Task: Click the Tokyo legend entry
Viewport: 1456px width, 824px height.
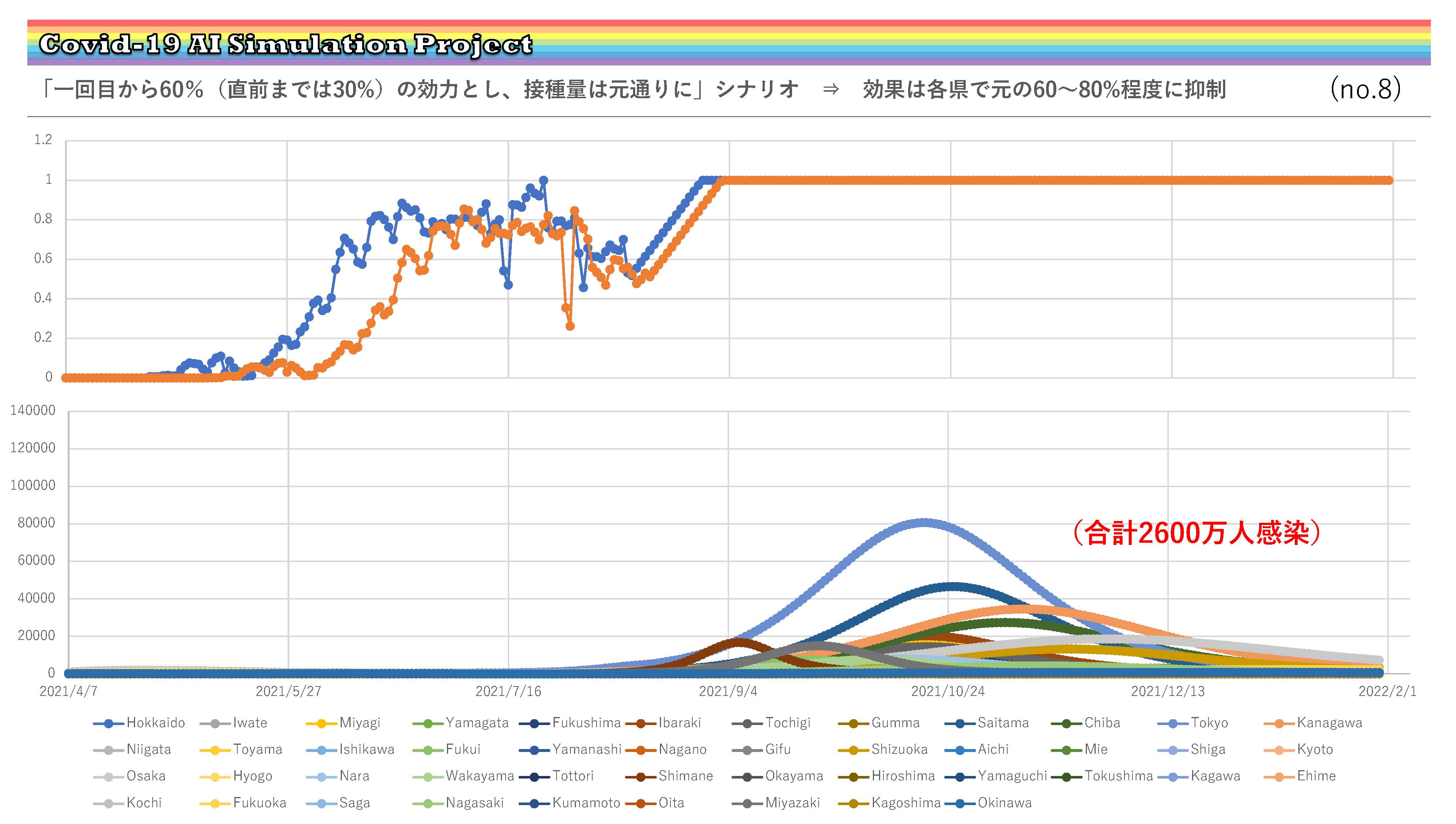Action: click(1193, 723)
